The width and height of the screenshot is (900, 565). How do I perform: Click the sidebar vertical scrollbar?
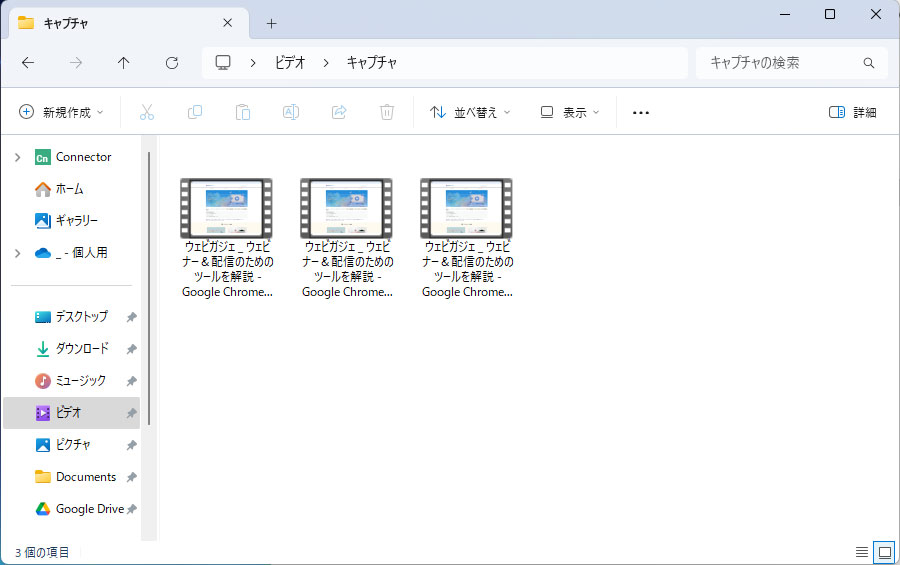[x=149, y=288]
